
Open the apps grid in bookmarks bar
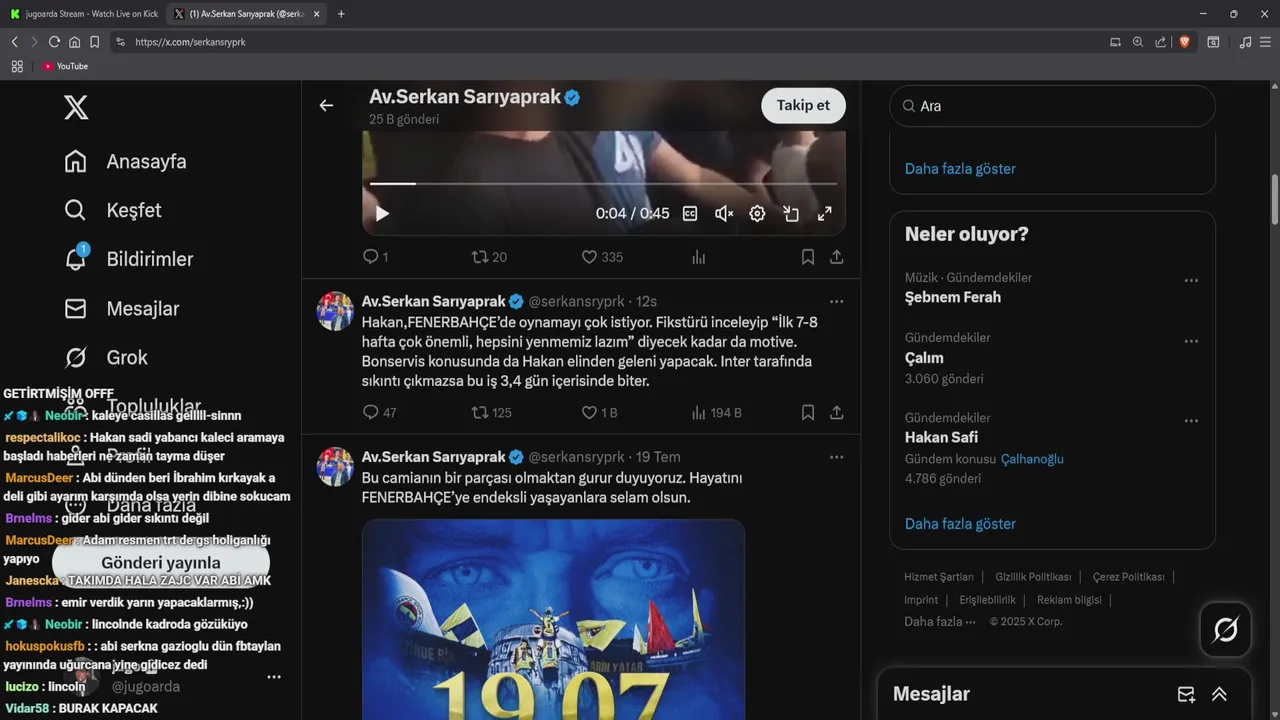pyautogui.click(x=17, y=66)
